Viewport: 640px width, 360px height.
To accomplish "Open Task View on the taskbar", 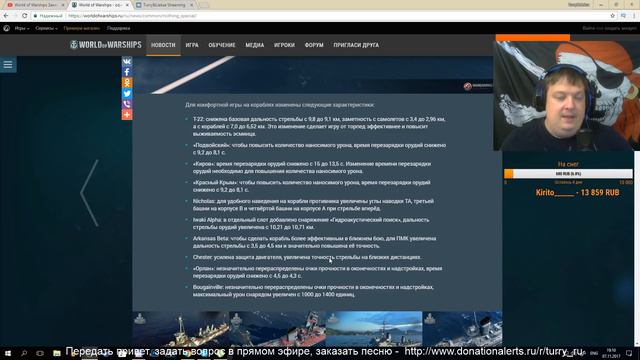I will click(40, 353).
